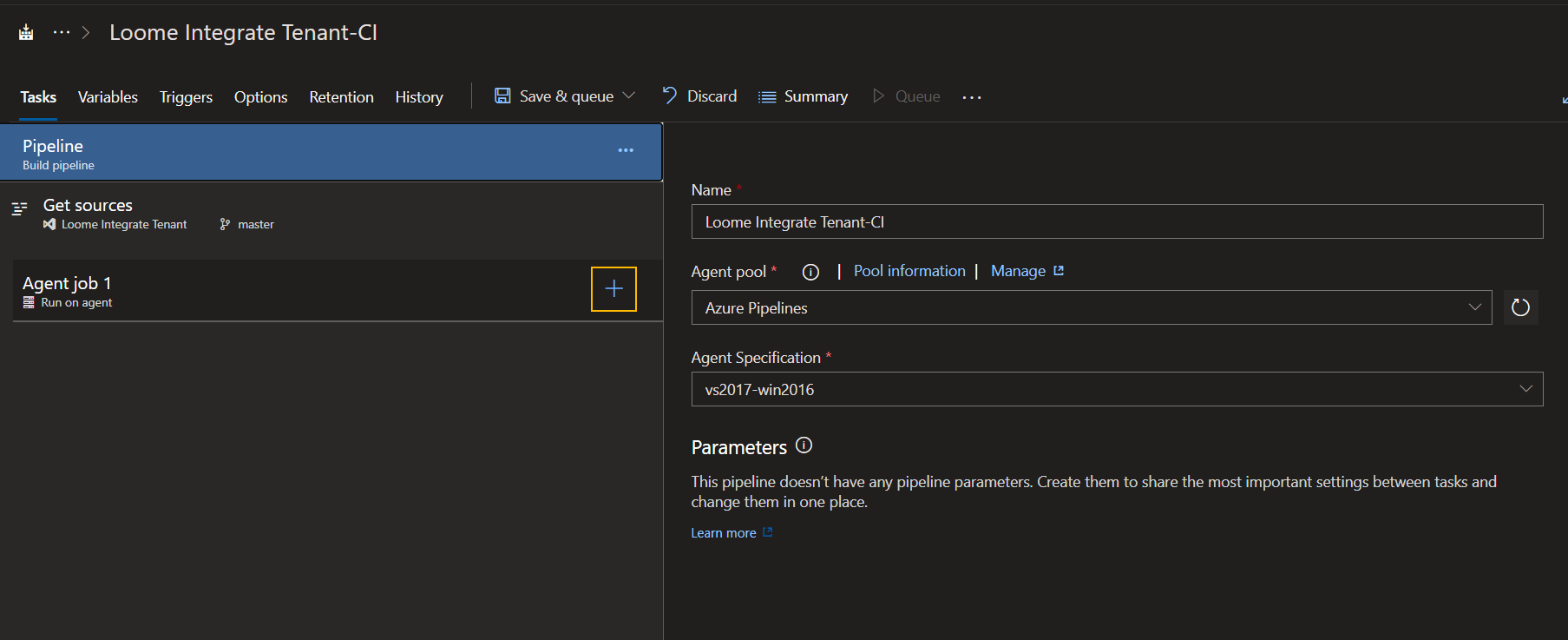The image size is (1568, 640).
Task: Select the Agent job 1 row
Action: (x=338, y=290)
